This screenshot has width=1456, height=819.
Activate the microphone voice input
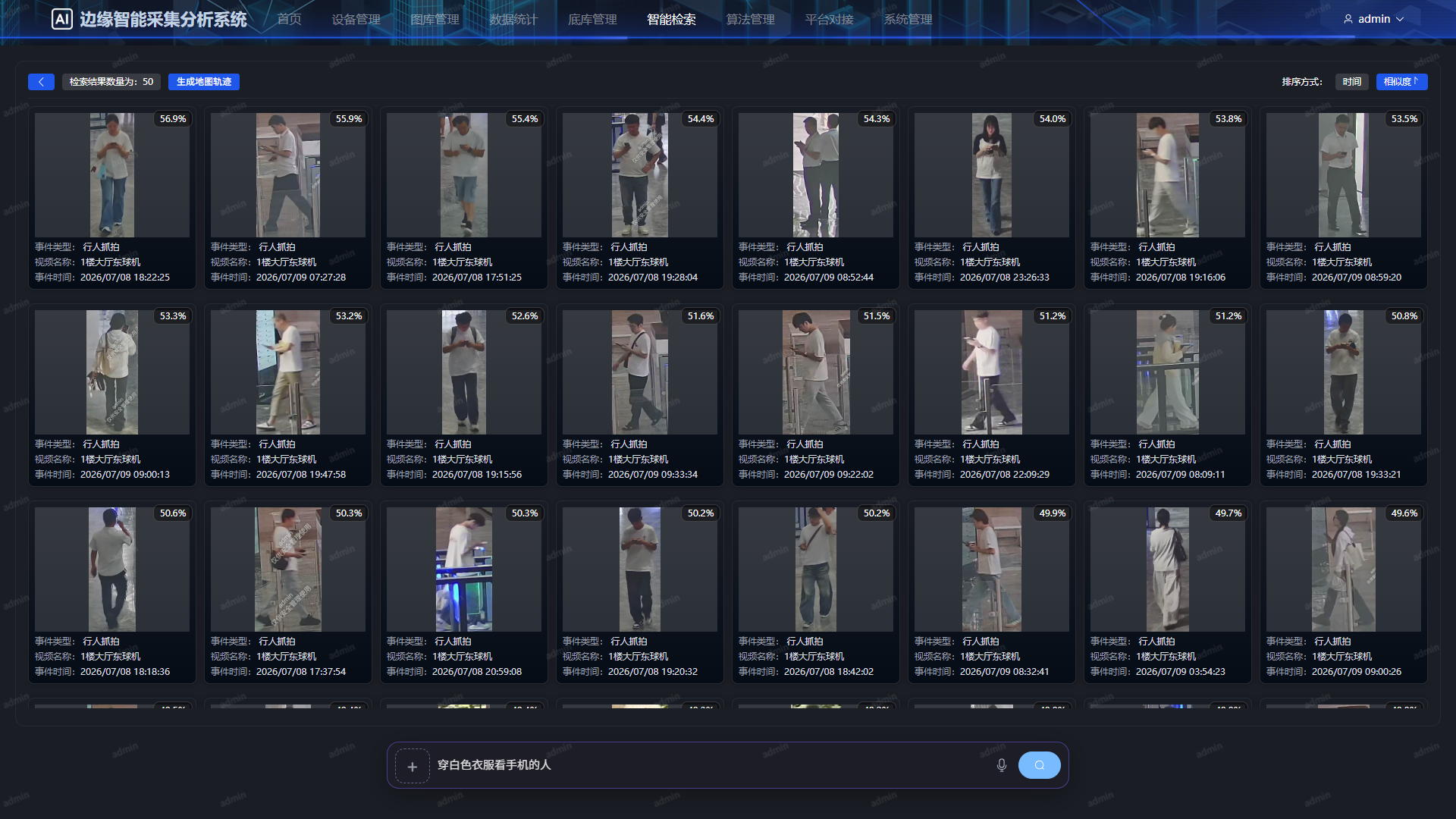coord(1002,765)
